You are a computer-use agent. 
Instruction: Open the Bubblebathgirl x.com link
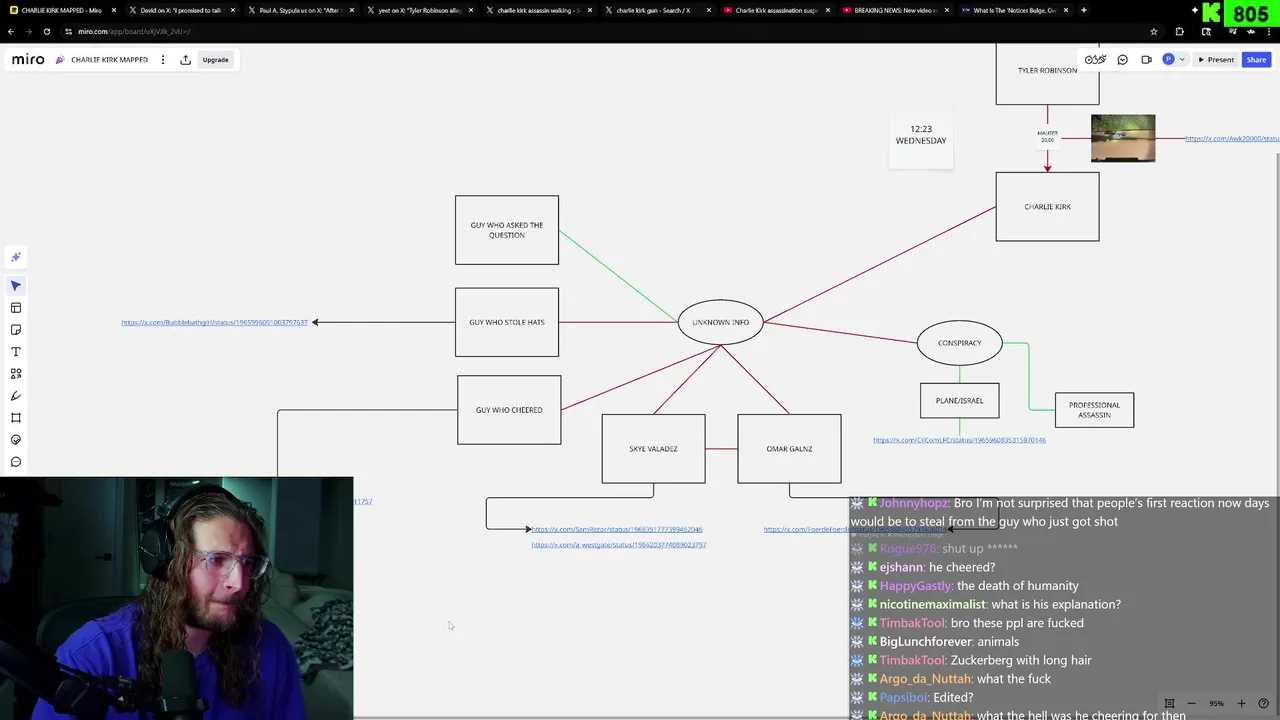pos(214,323)
